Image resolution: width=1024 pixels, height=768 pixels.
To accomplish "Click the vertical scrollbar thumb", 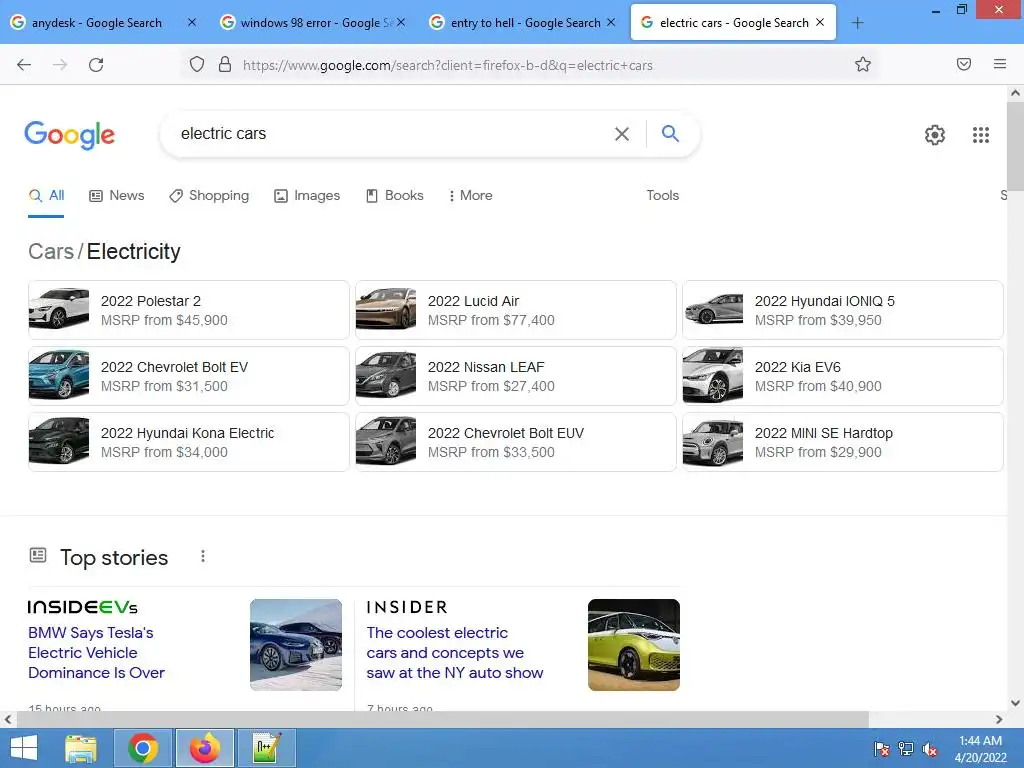I will pyautogui.click(x=1015, y=146).
